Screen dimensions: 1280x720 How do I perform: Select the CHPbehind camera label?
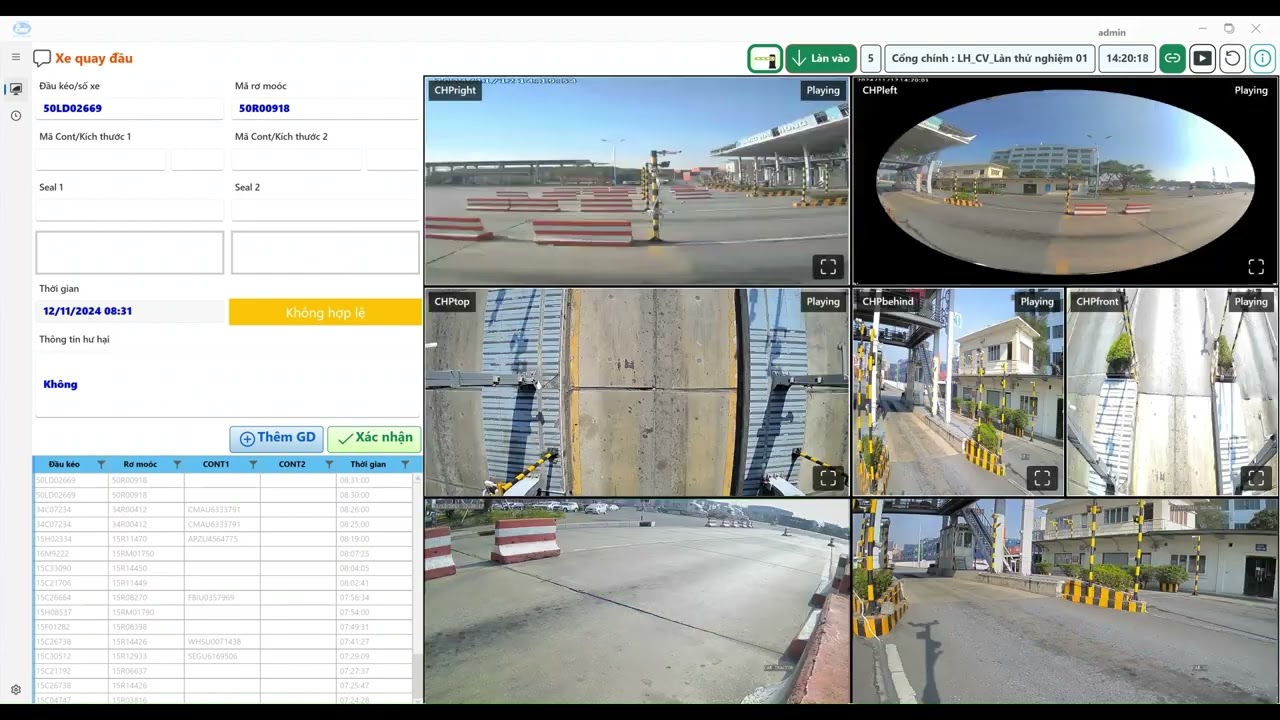click(x=888, y=301)
